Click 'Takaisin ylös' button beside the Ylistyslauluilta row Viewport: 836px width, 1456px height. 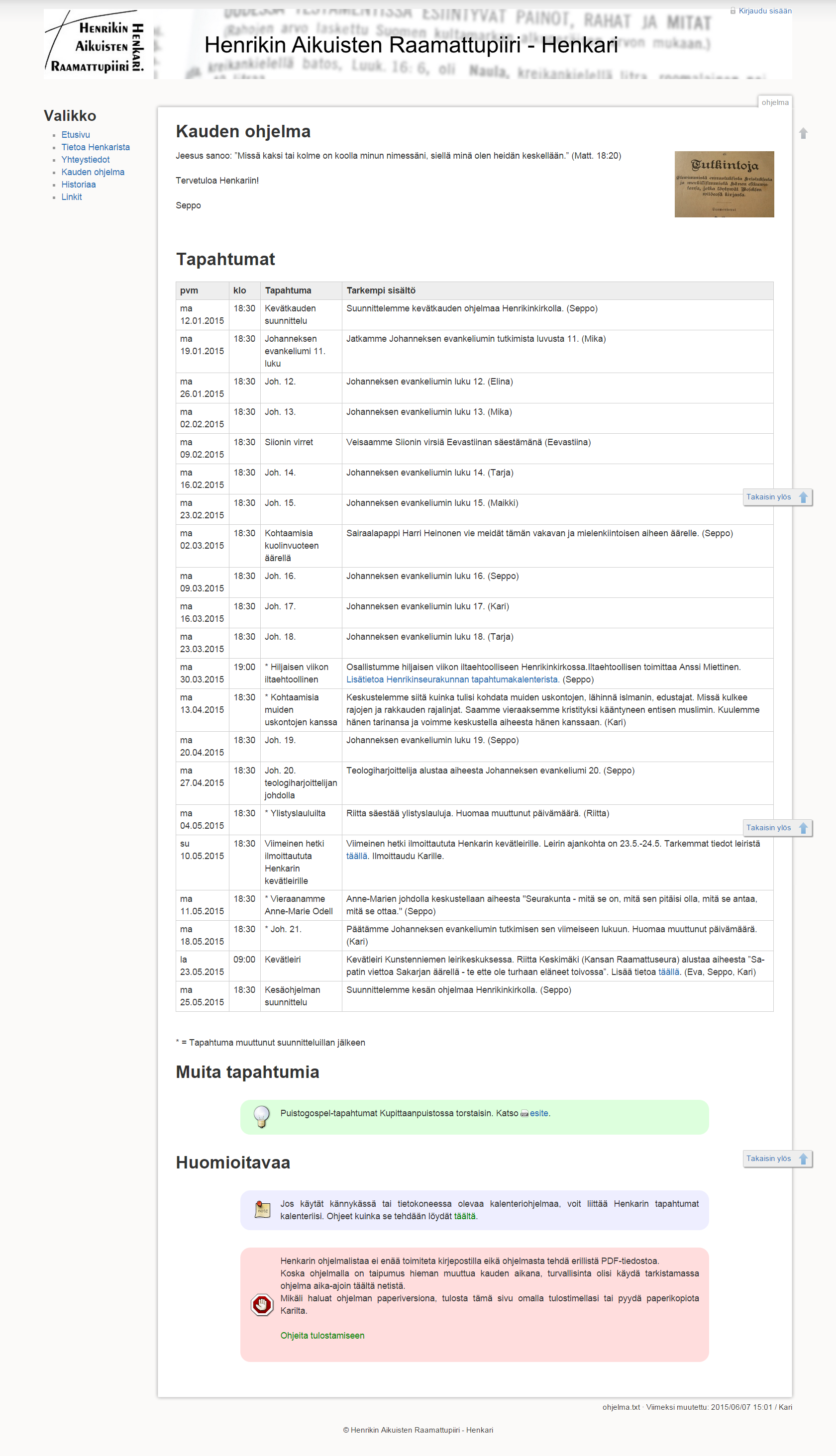click(x=777, y=828)
